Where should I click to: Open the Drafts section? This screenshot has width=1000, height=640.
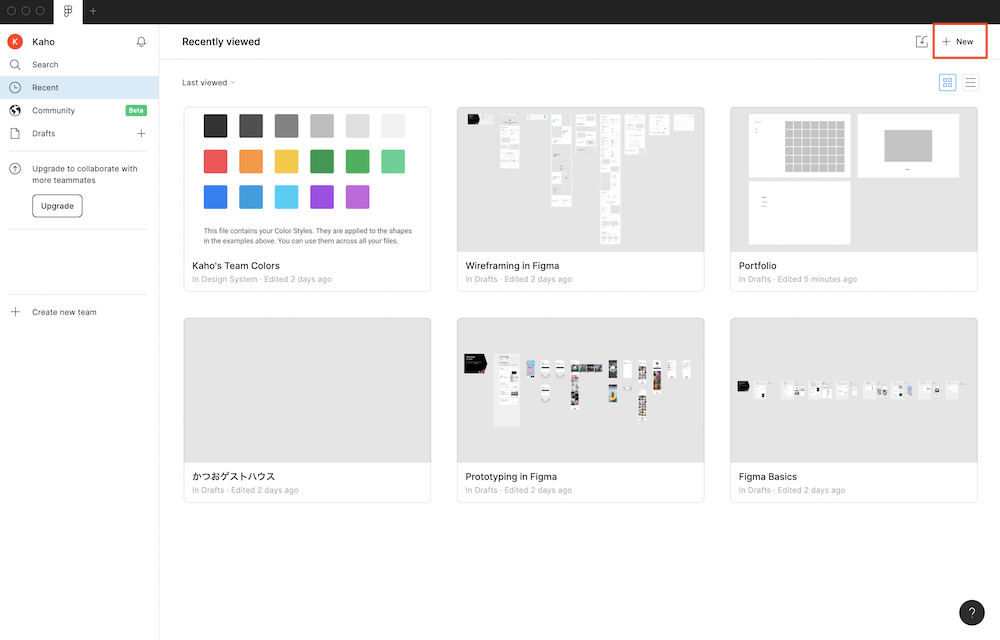coord(79,133)
